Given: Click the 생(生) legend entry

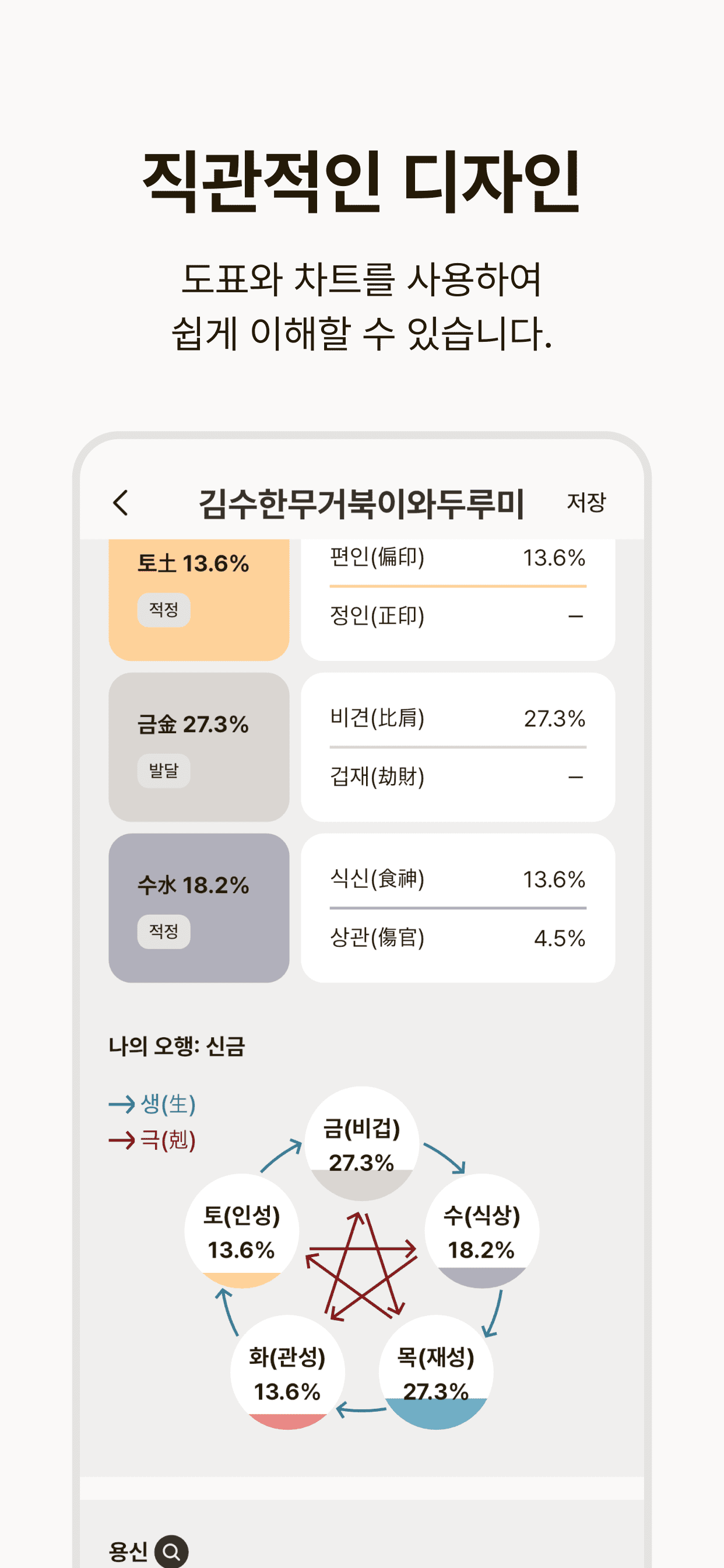Looking at the screenshot, I should 152,1104.
